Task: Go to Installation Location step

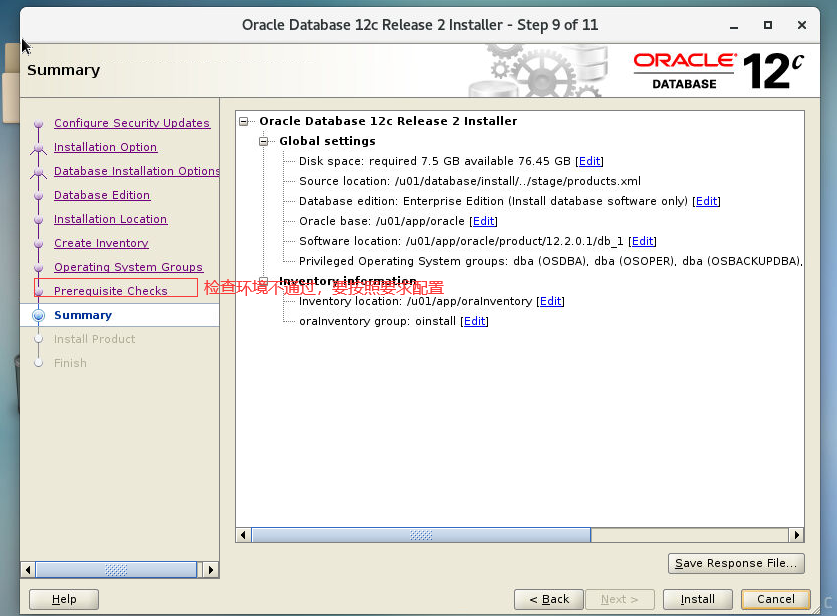Action: tap(110, 219)
